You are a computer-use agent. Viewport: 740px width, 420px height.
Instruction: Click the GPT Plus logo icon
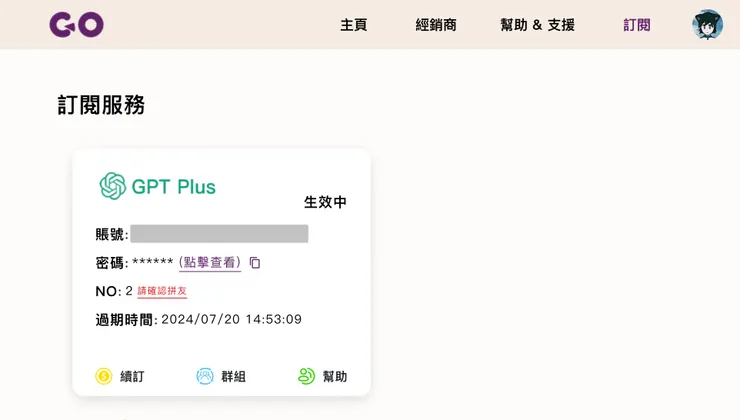(112, 186)
